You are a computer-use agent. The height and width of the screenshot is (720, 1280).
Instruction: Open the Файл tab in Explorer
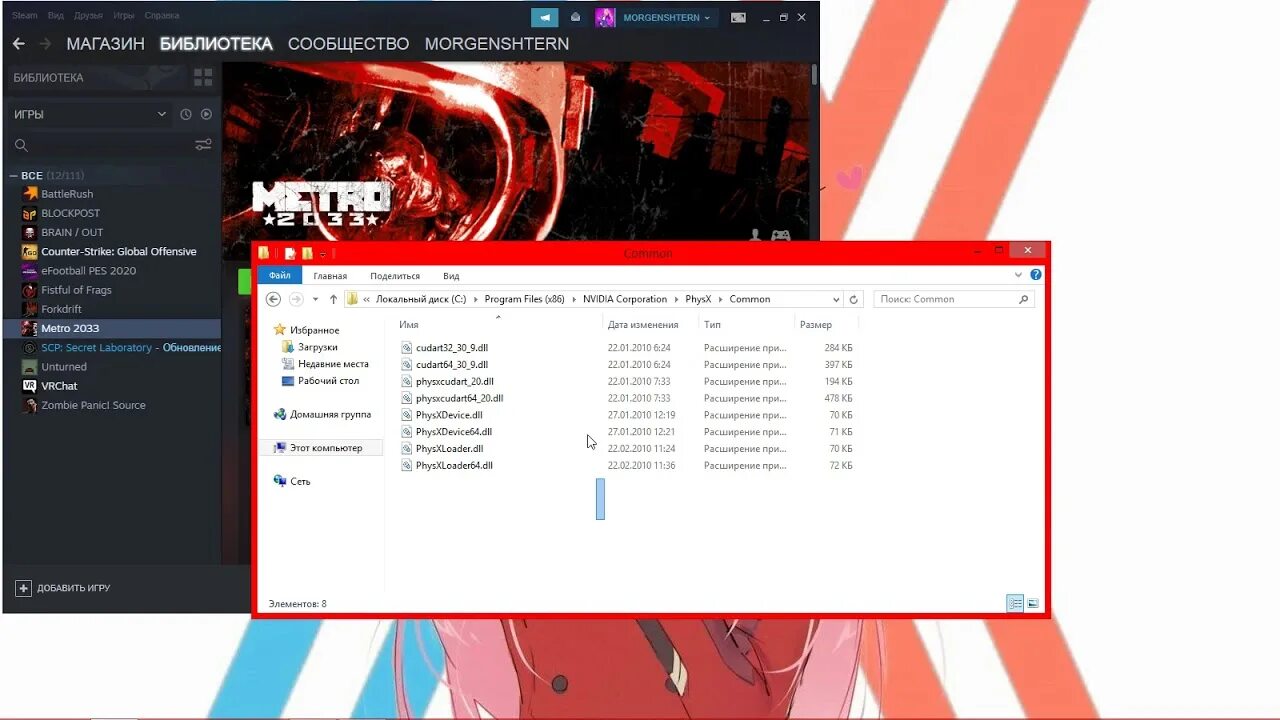point(280,276)
